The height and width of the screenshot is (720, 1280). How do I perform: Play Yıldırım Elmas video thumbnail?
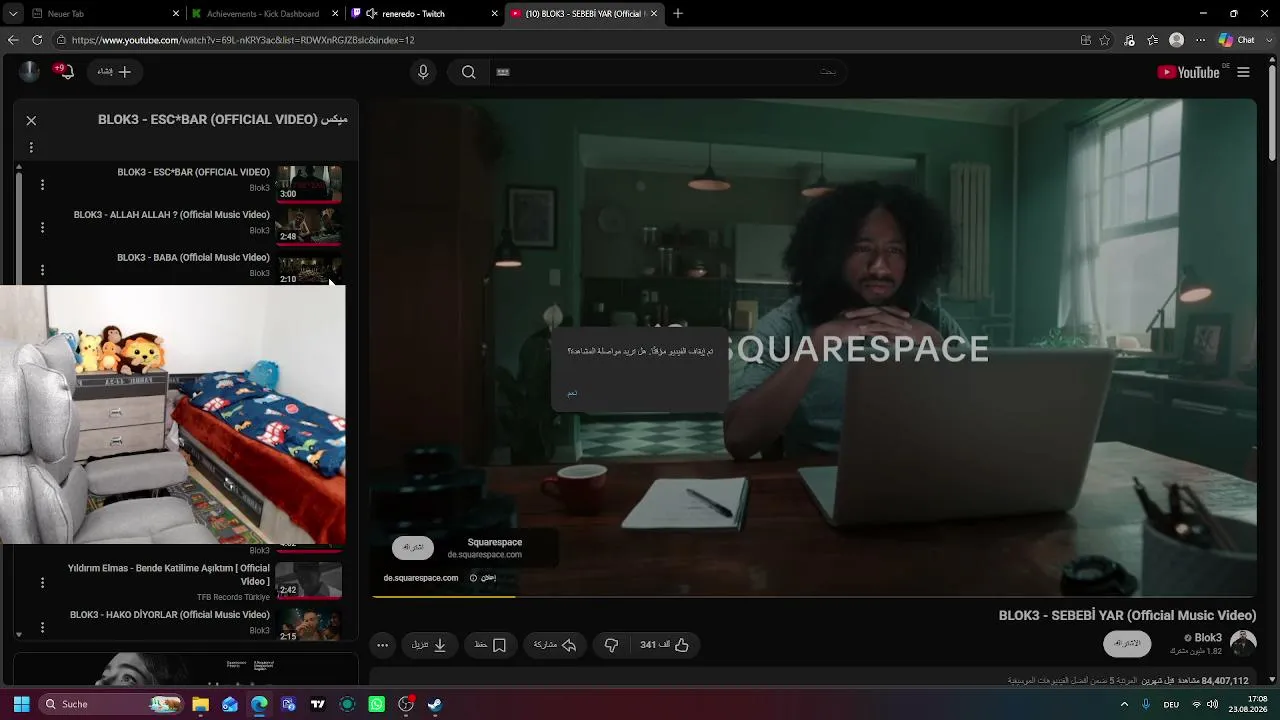click(x=309, y=579)
